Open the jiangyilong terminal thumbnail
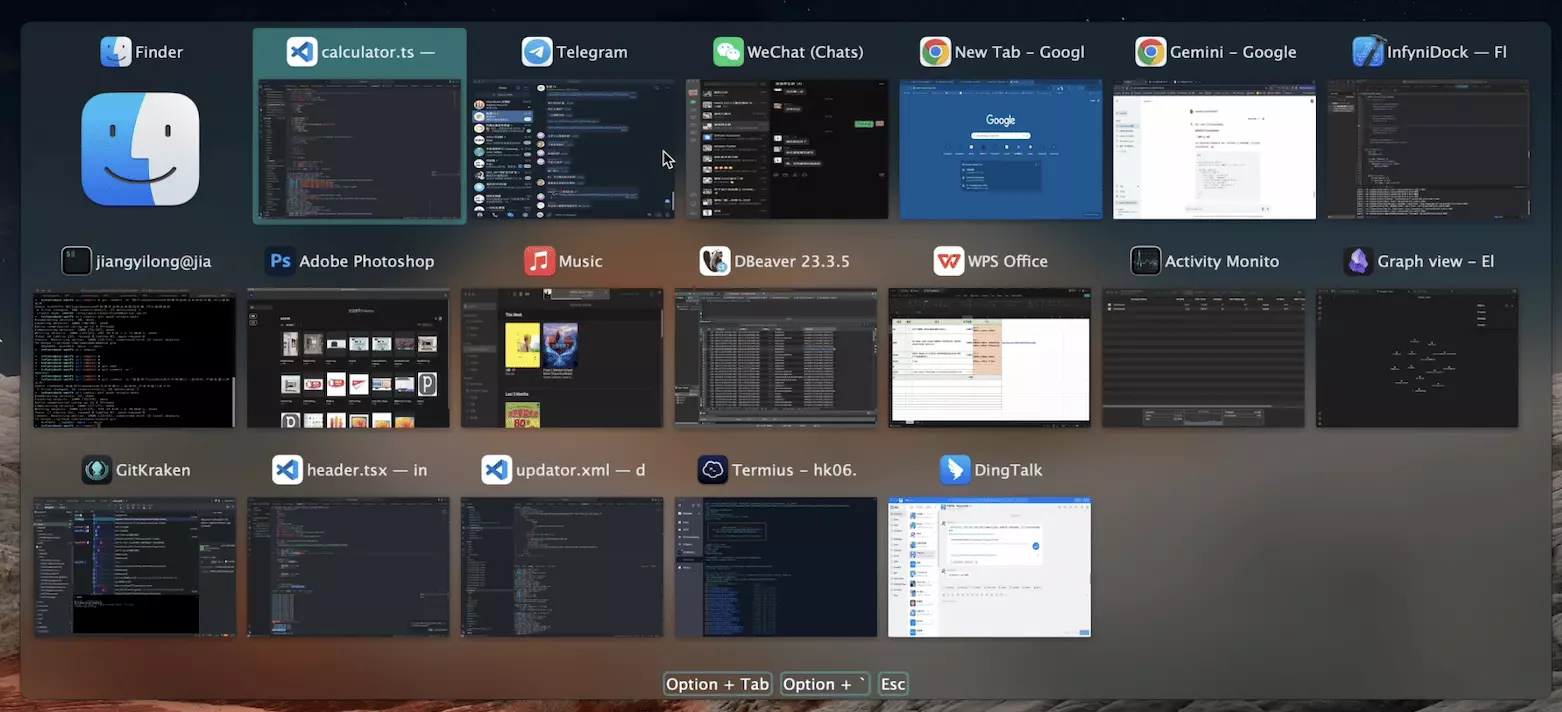Screen dimensions: 1562x712 [135, 358]
